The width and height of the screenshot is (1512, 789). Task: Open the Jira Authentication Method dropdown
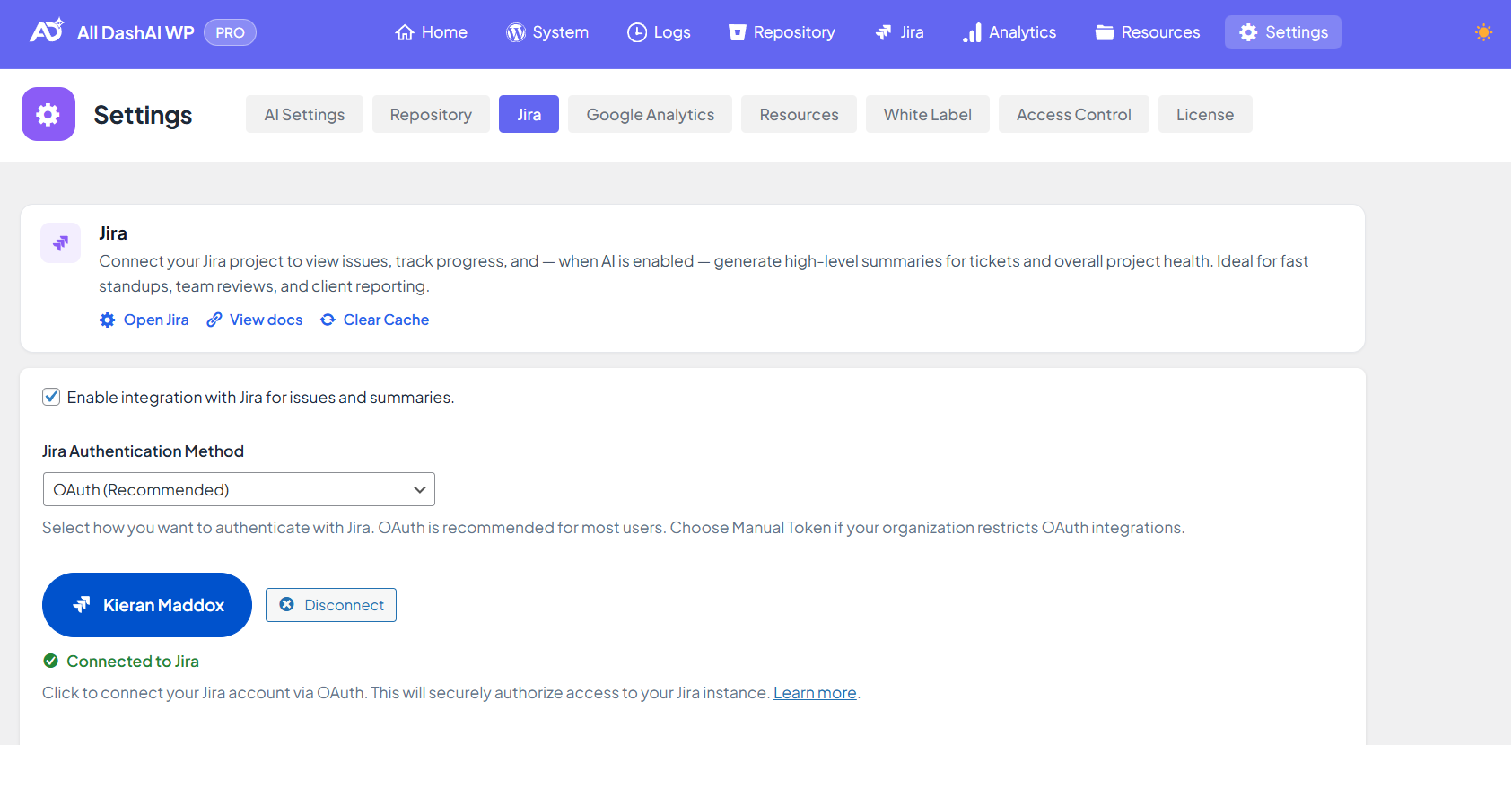(239, 489)
